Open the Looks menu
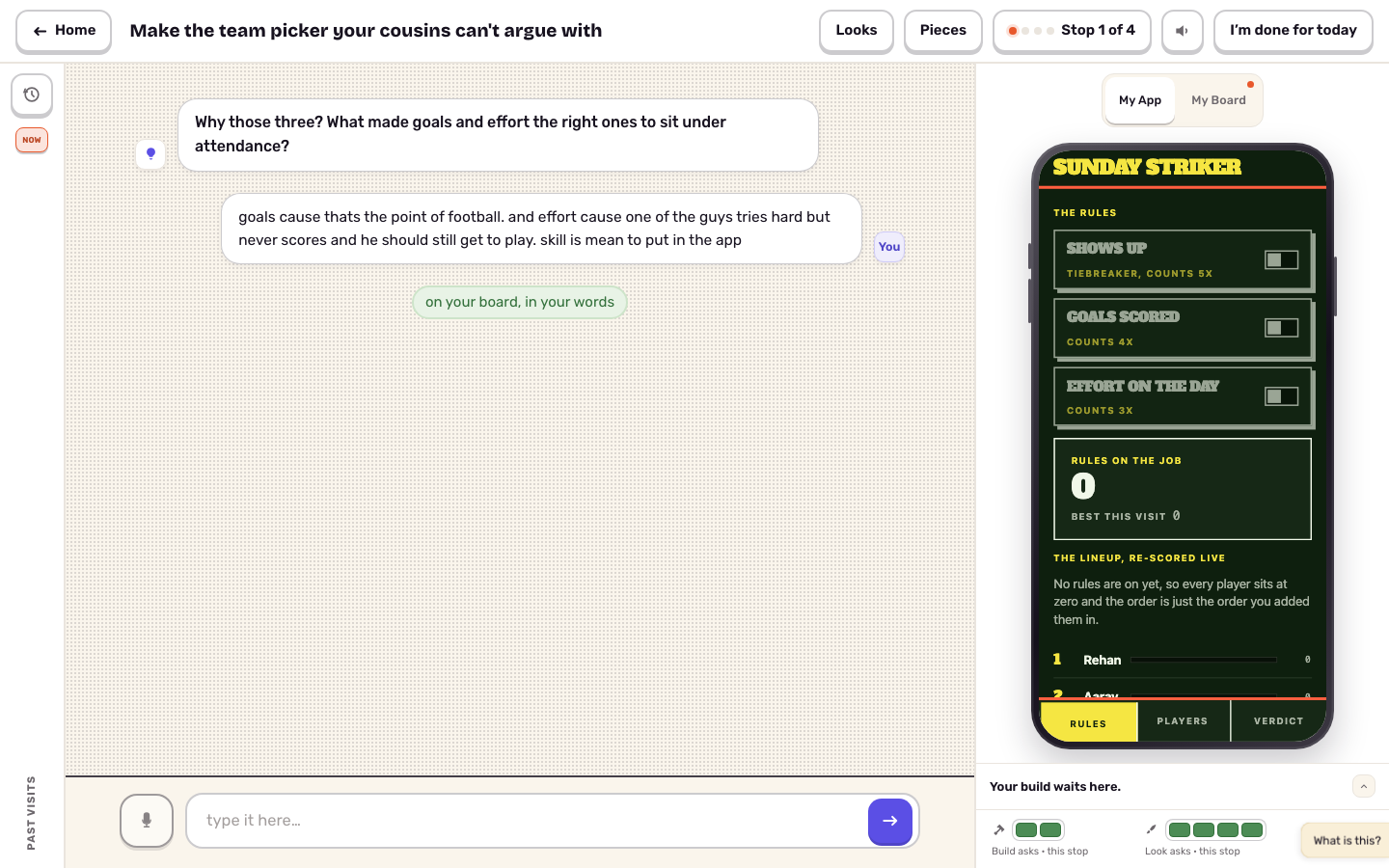This screenshot has width=1389, height=868. pyautogui.click(x=857, y=31)
